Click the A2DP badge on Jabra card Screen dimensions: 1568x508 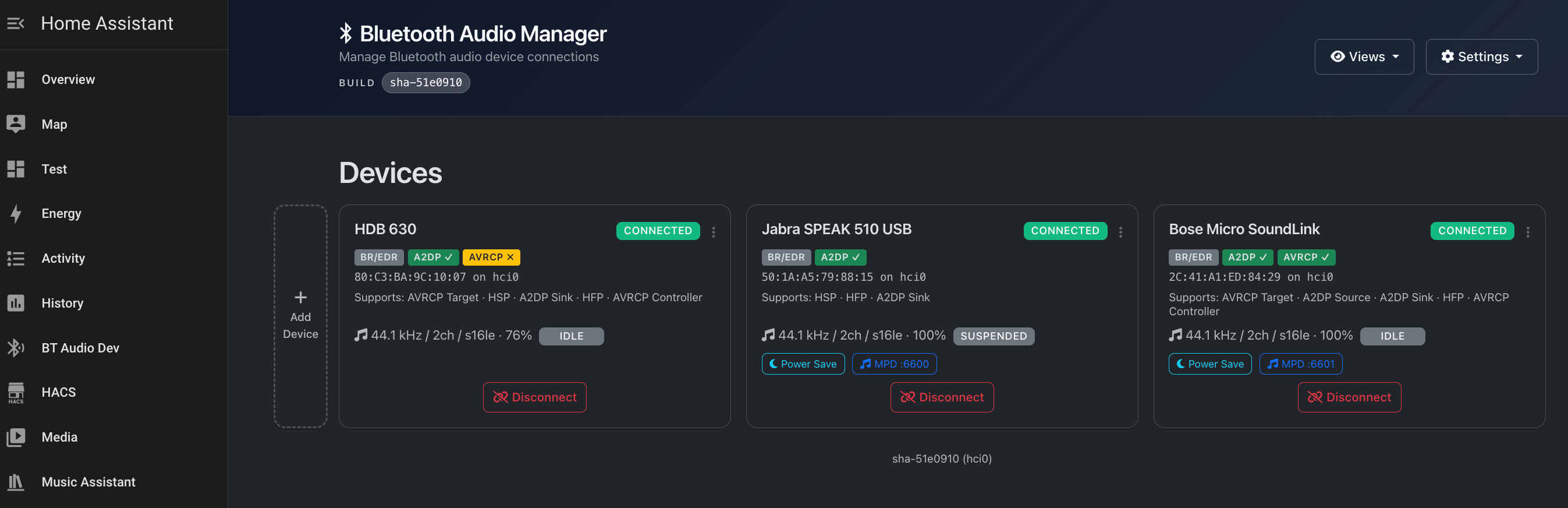point(840,257)
